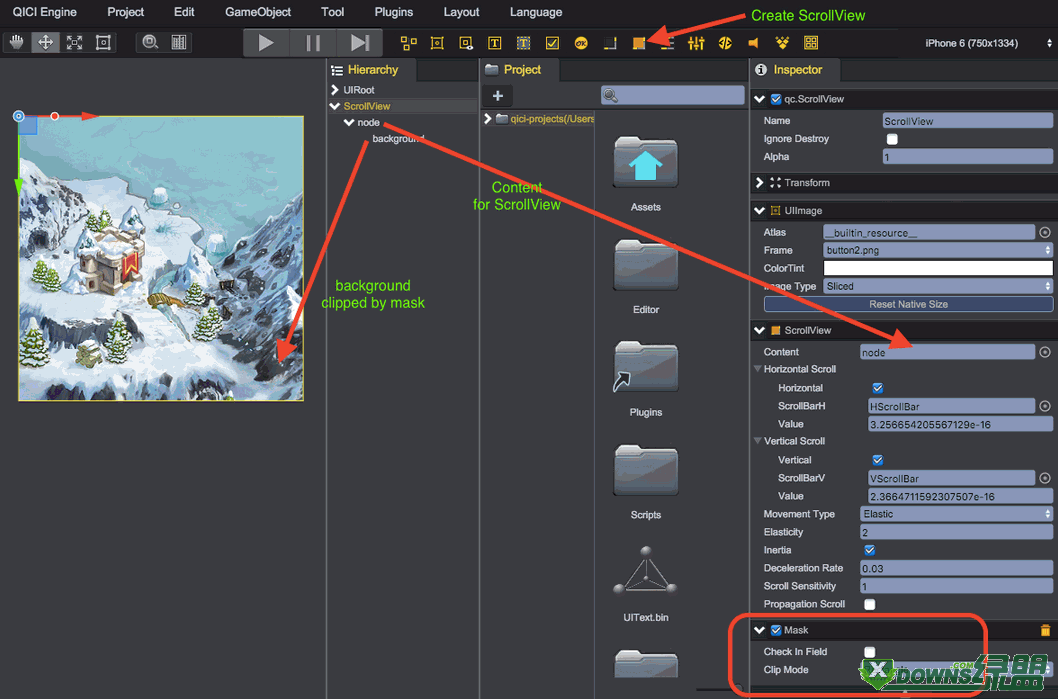Click the grid columns icon in toolbar
This screenshot has width=1058, height=699.
[x=179, y=43]
